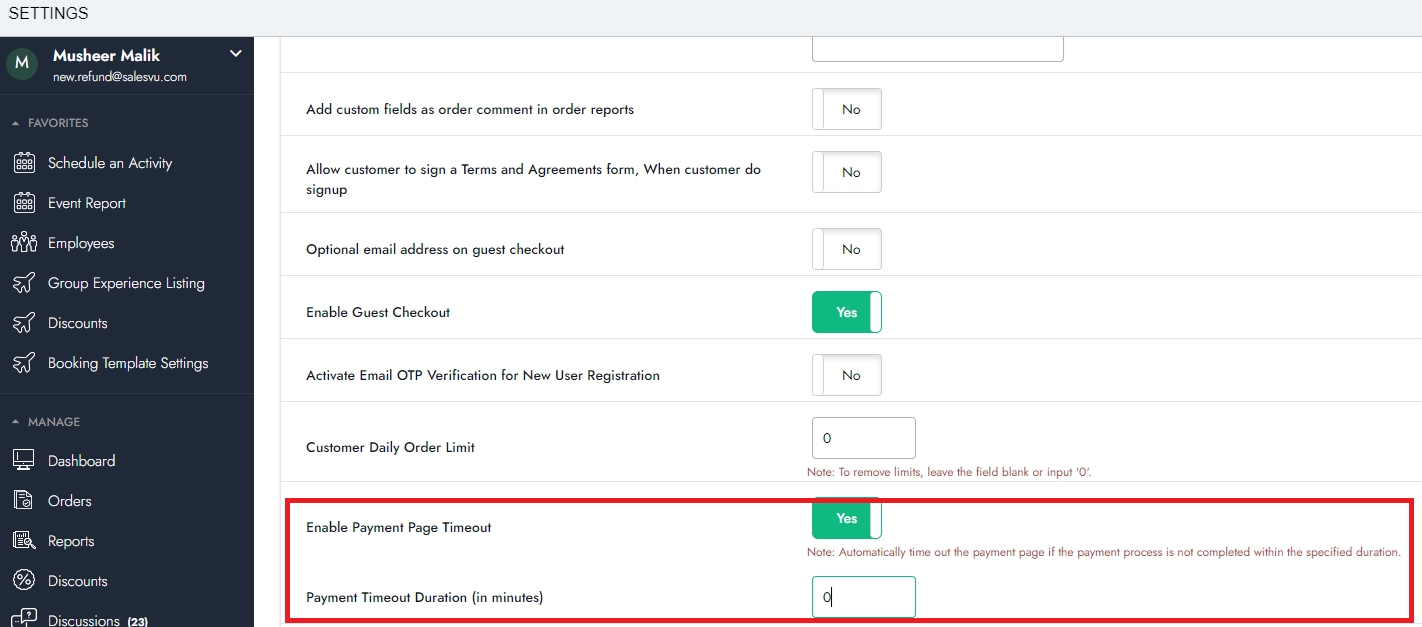Click the percent badge icon for Discounts
This screenshot has height=627, width=1422.
(24, 581)
